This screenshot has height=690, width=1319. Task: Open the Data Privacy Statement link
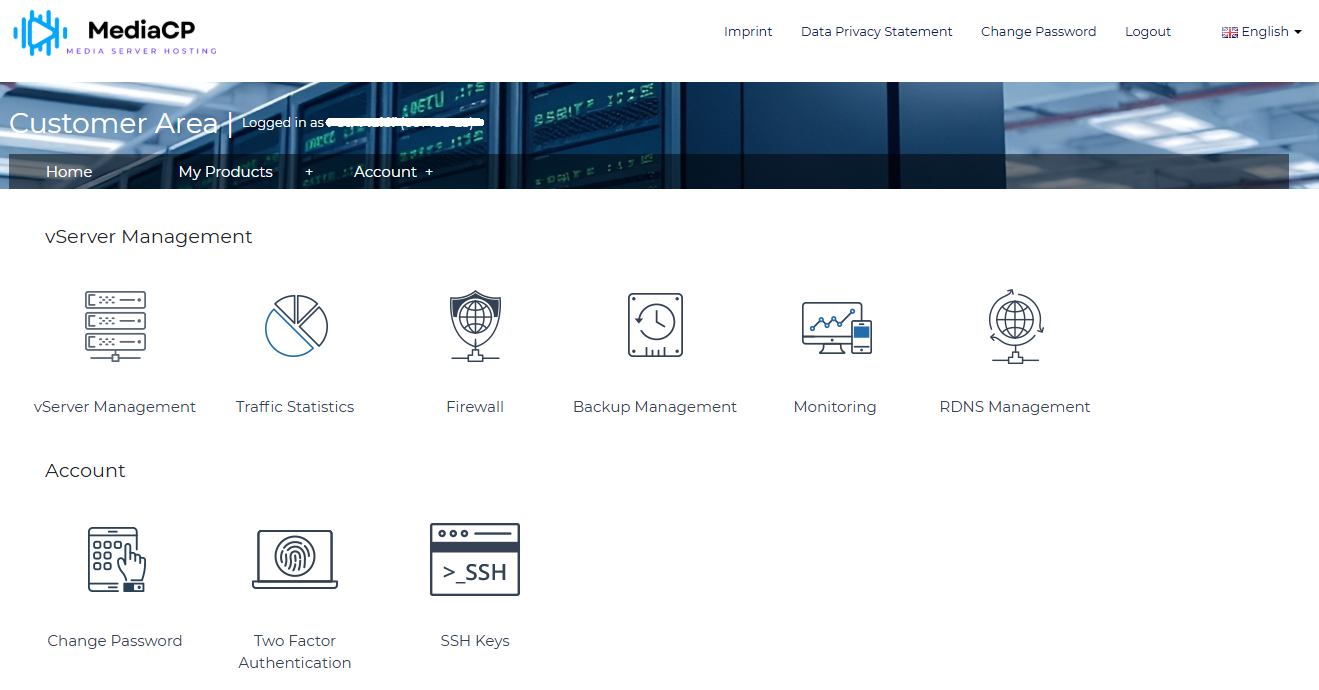(x=877, y=32)
